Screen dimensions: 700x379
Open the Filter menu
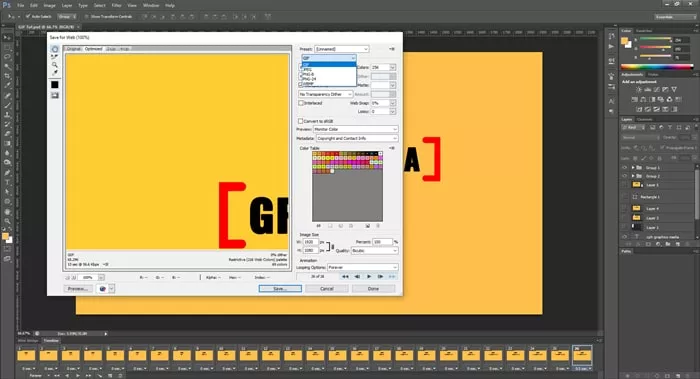point(117,5)
